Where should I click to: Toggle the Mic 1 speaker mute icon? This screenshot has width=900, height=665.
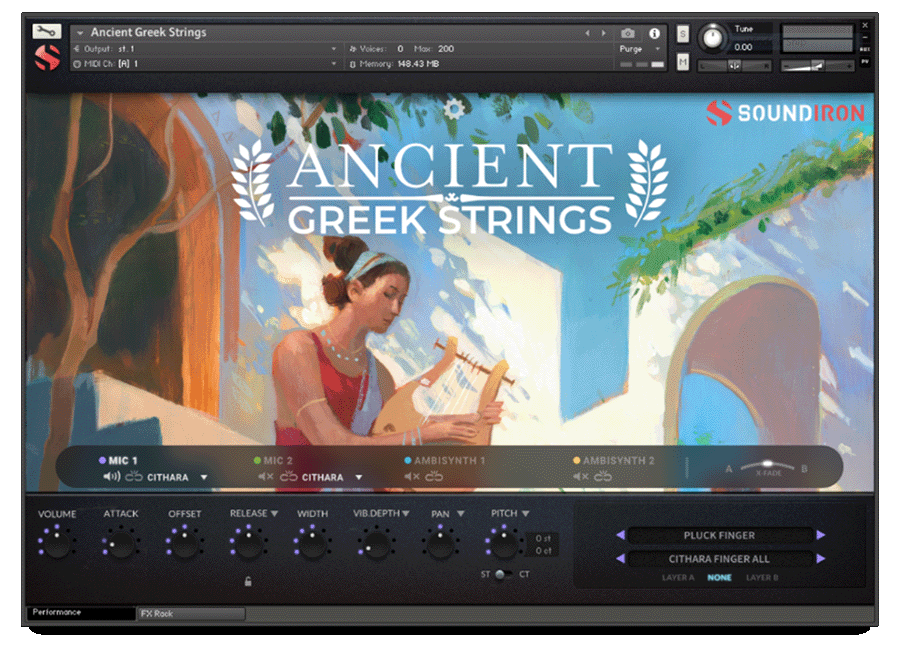pos(111,476)
